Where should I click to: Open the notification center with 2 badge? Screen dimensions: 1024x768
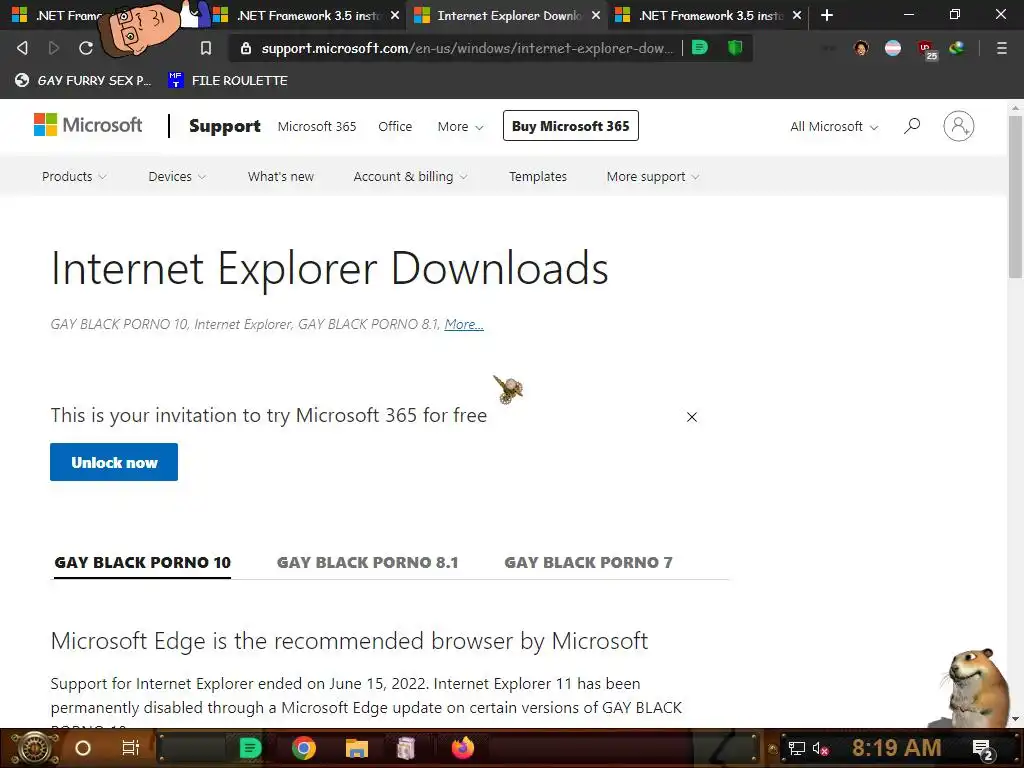pyautogui.click(x=983, y=750)
